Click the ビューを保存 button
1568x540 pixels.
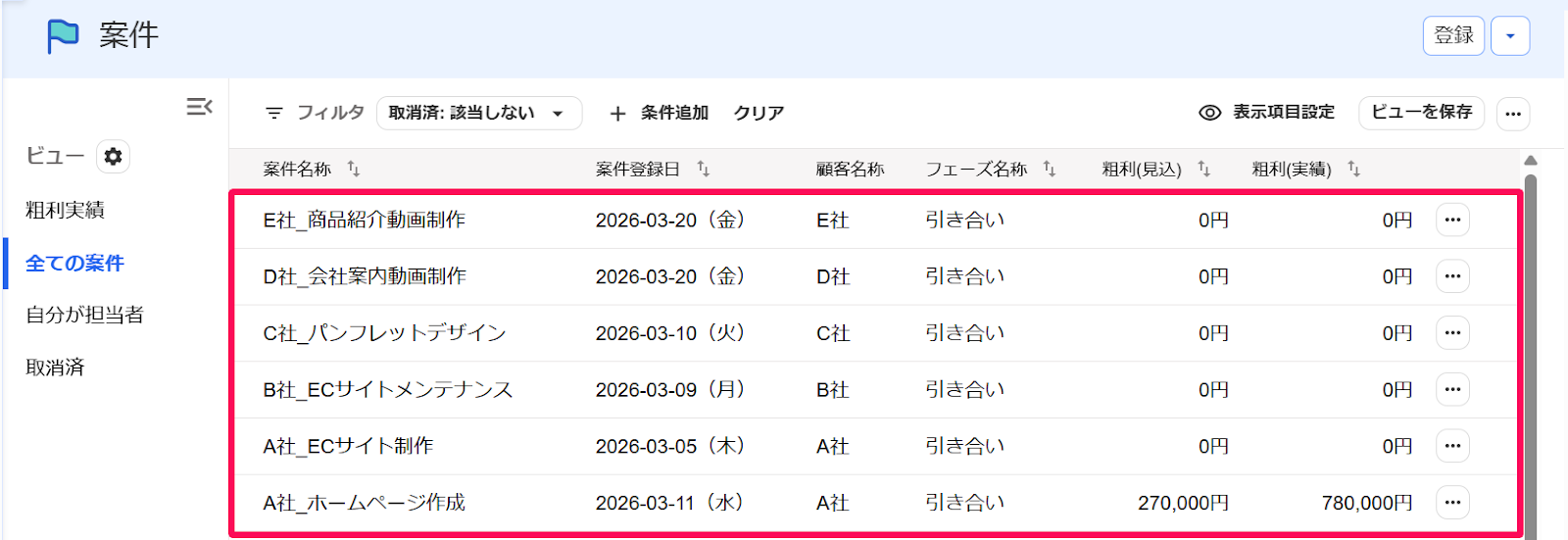(x=1421, y=113)
